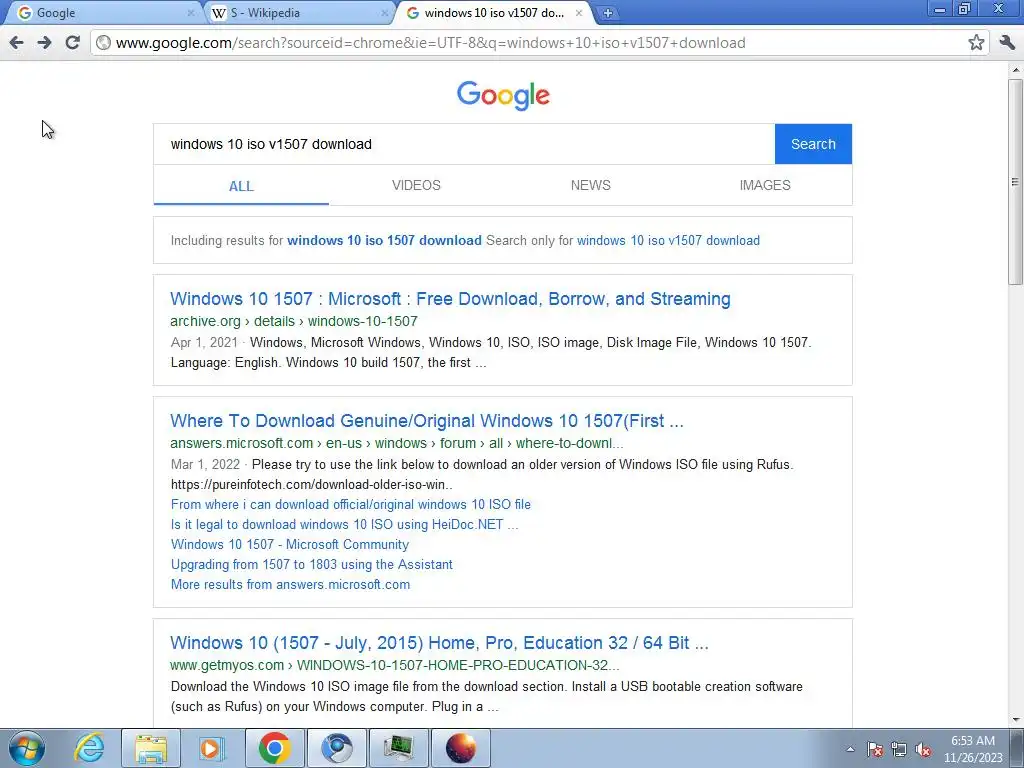Close the Google tab
This screenshot has width=1024, height=768.
tap(191, 12)
